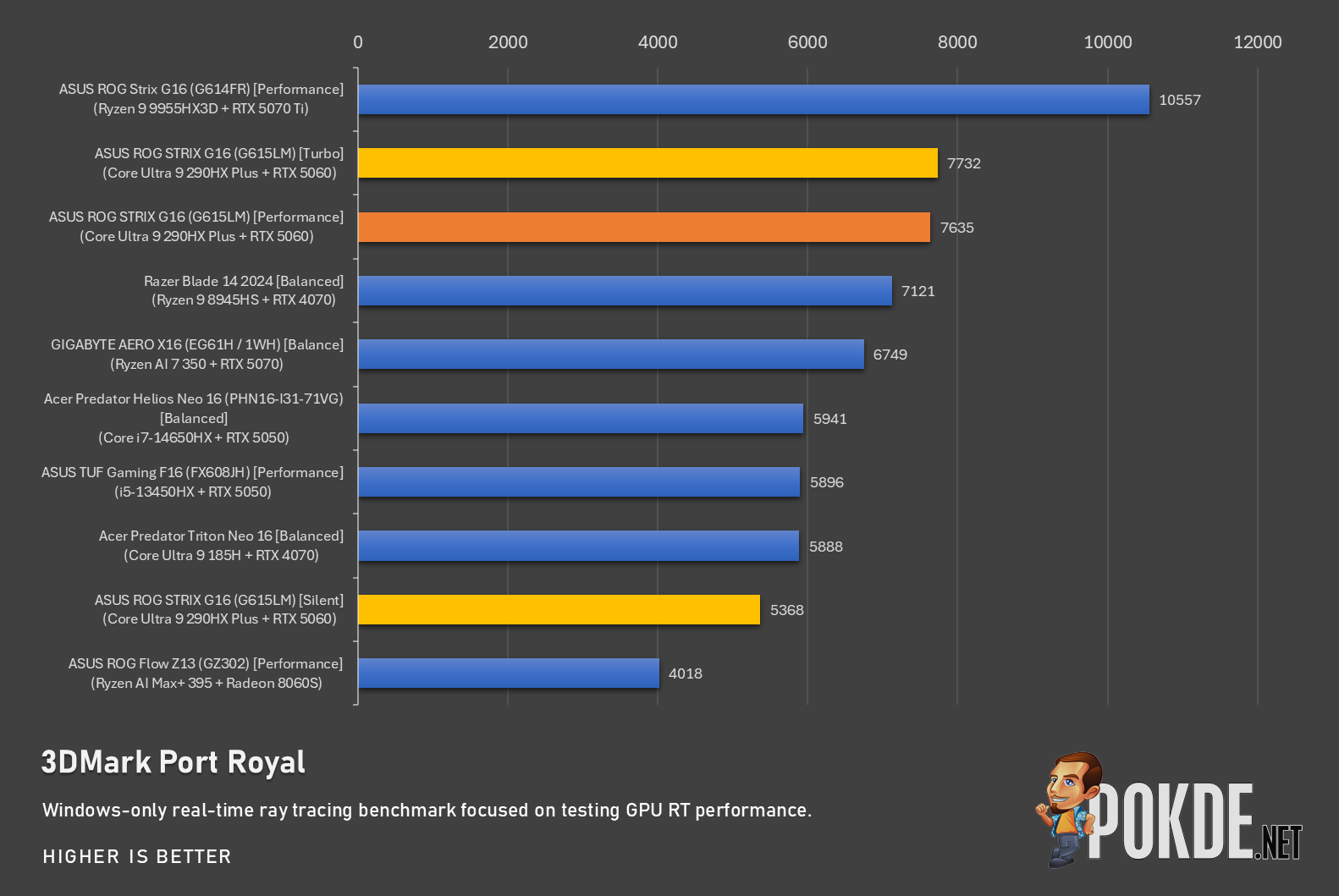Screen dimensions: 1339x896
Task: Select the blue ROG Flow Z13 4018 bar
Action: (x=509, y=673)
